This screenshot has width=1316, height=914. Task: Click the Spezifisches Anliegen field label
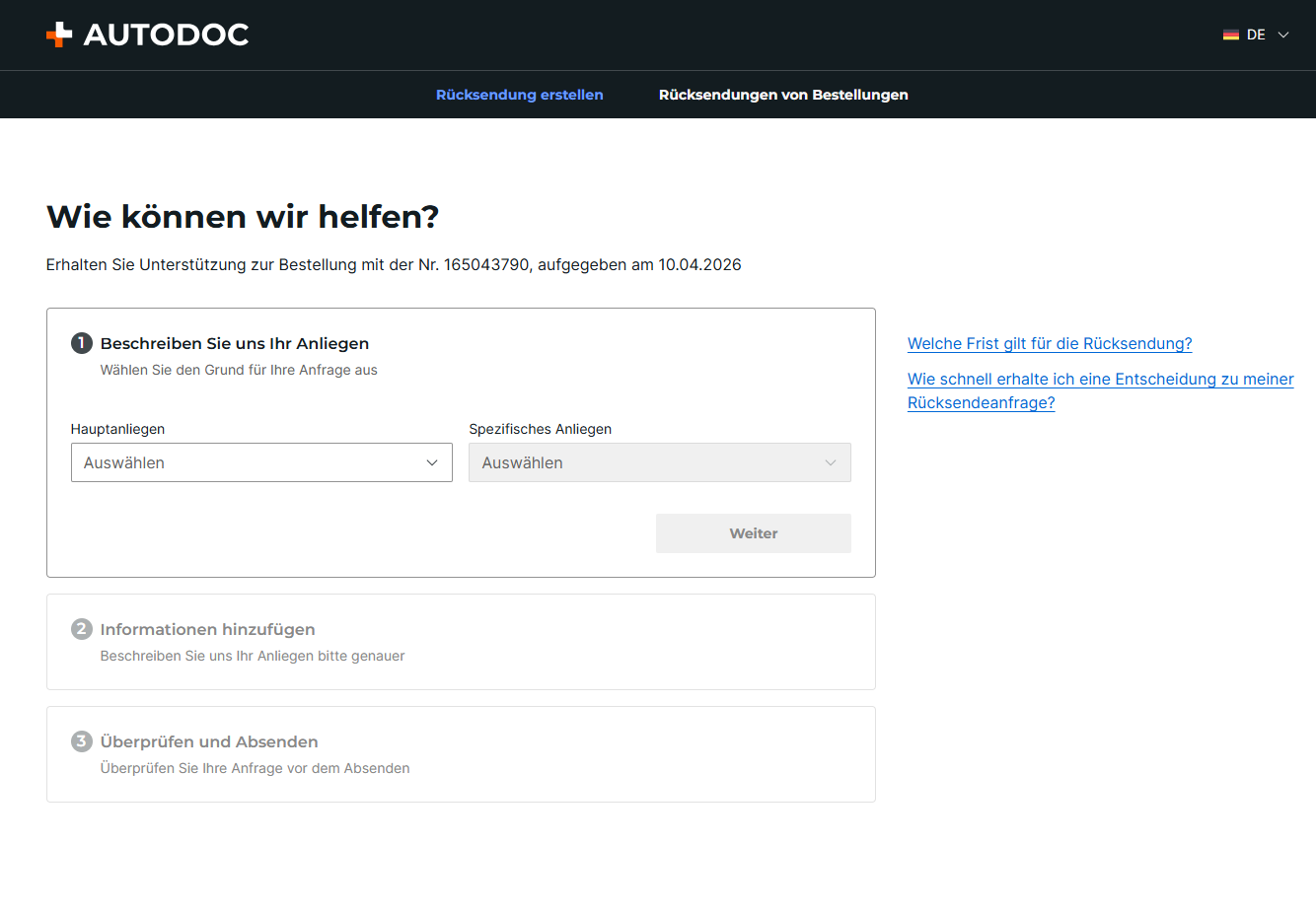(541, 429)
